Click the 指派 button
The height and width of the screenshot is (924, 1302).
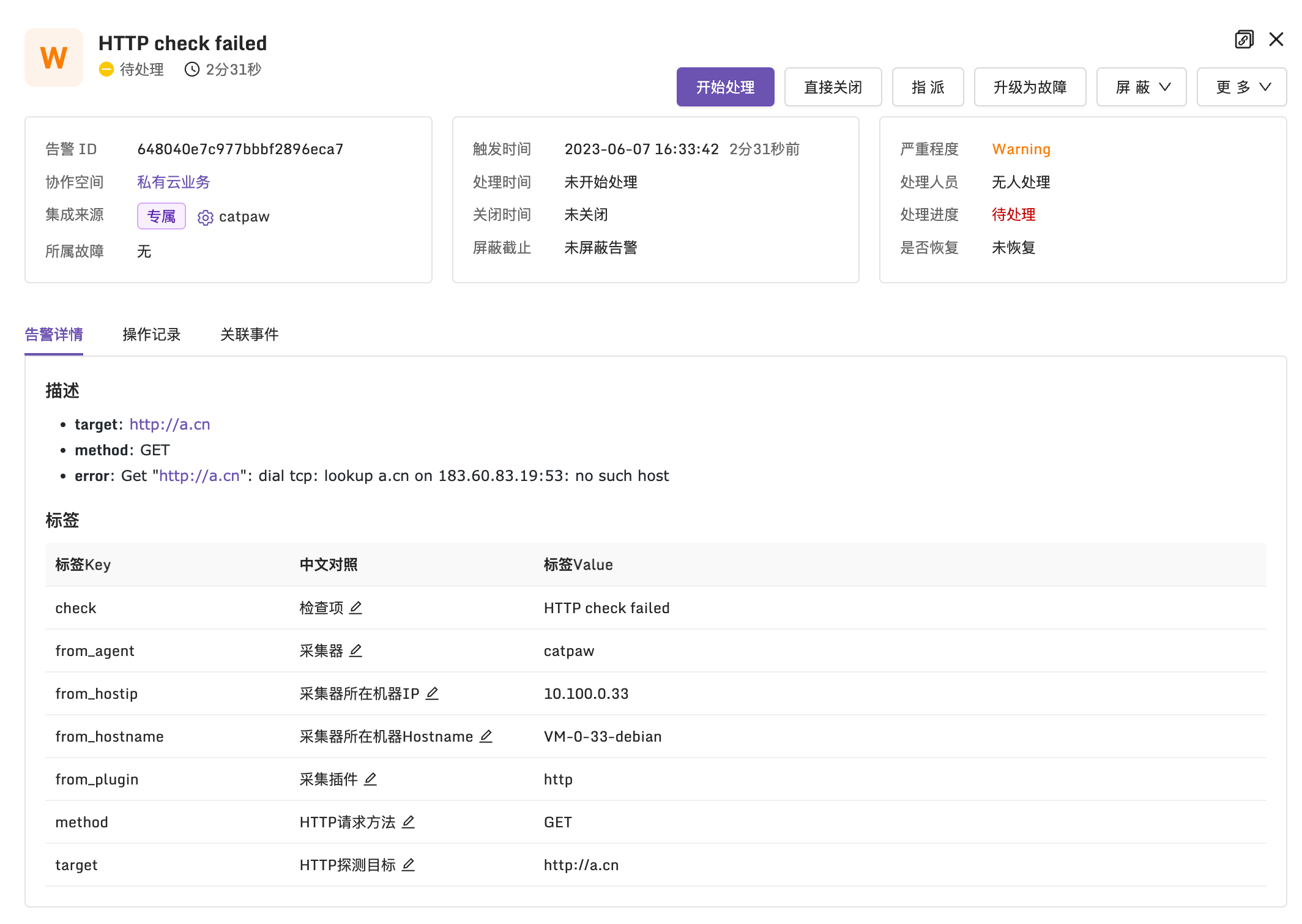point(928,87)
